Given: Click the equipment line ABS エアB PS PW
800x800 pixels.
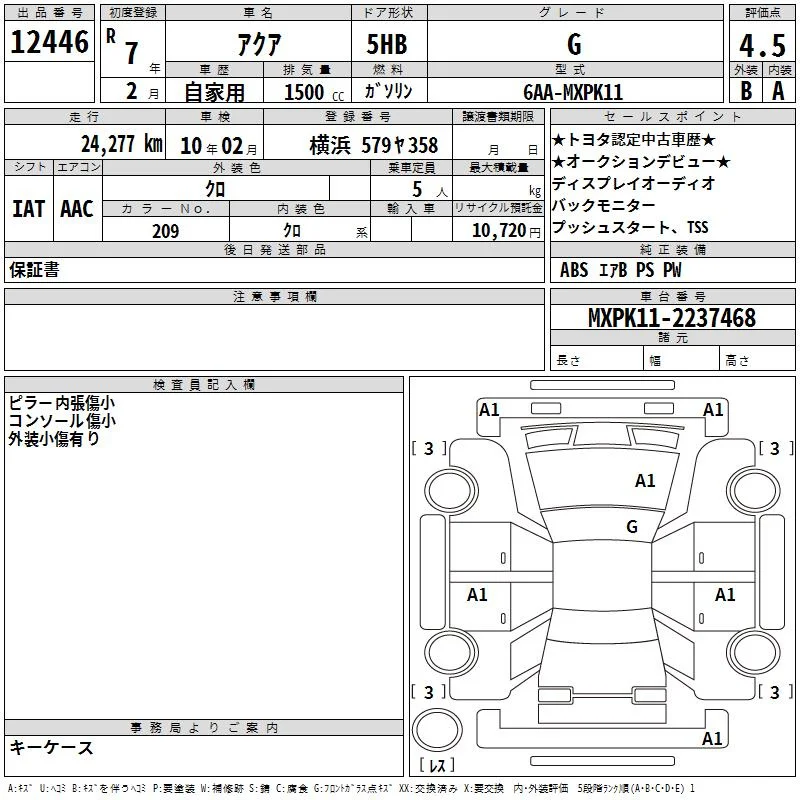Looking at the screenshot, I should click(x=620, y=270).
